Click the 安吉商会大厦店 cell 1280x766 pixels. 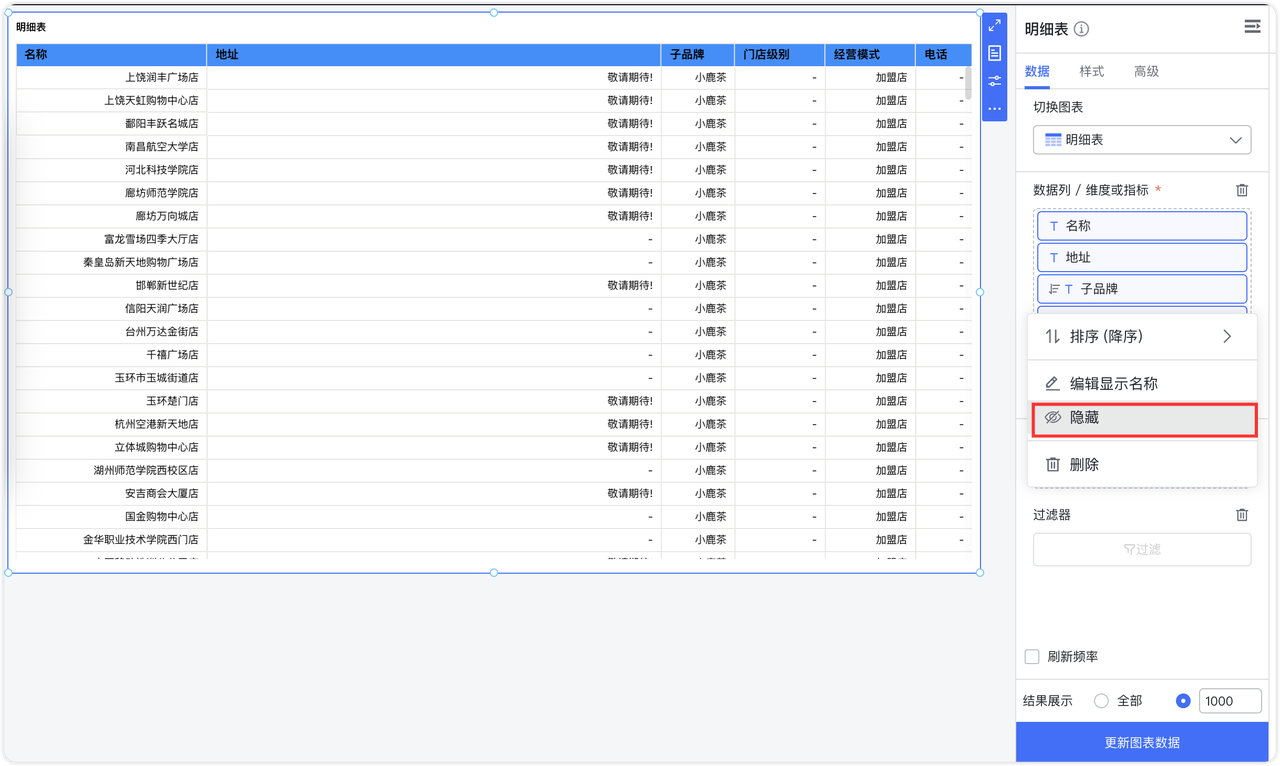(x=111, y=493)
